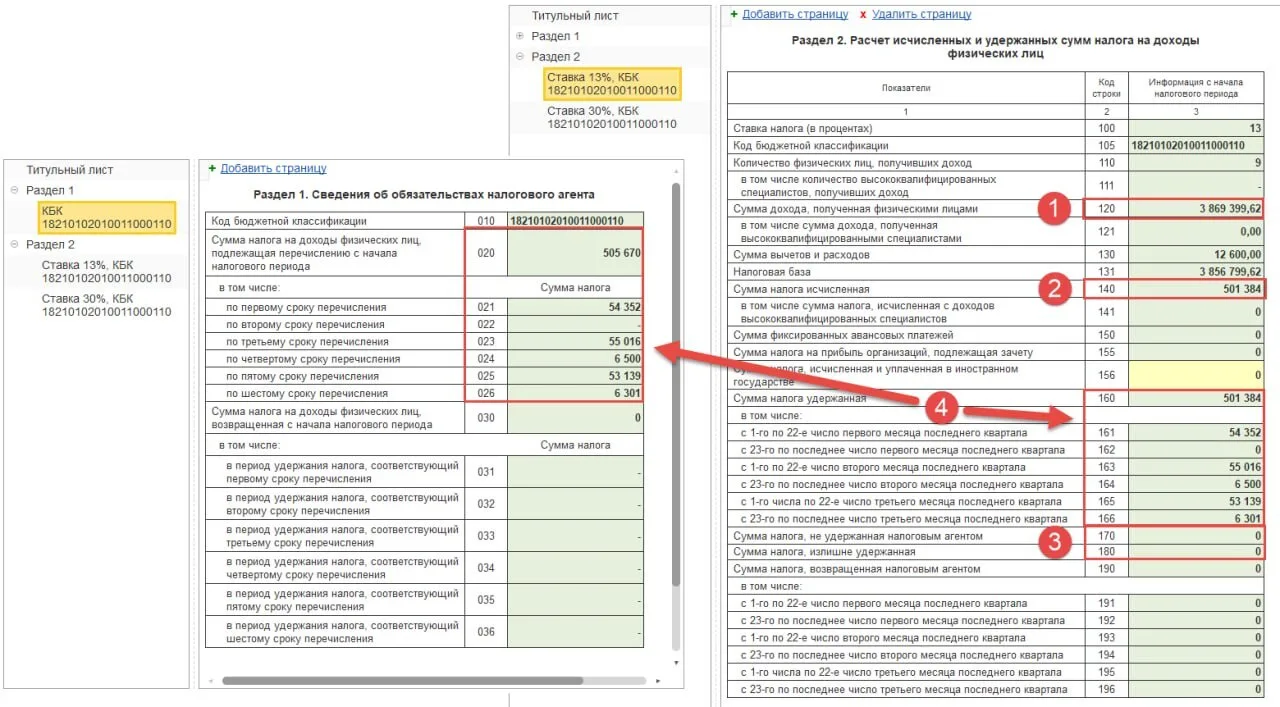Select Ставка 30% node in the tree beside the Раздел 1 form
1280x707 pixels.
(107, 305)
